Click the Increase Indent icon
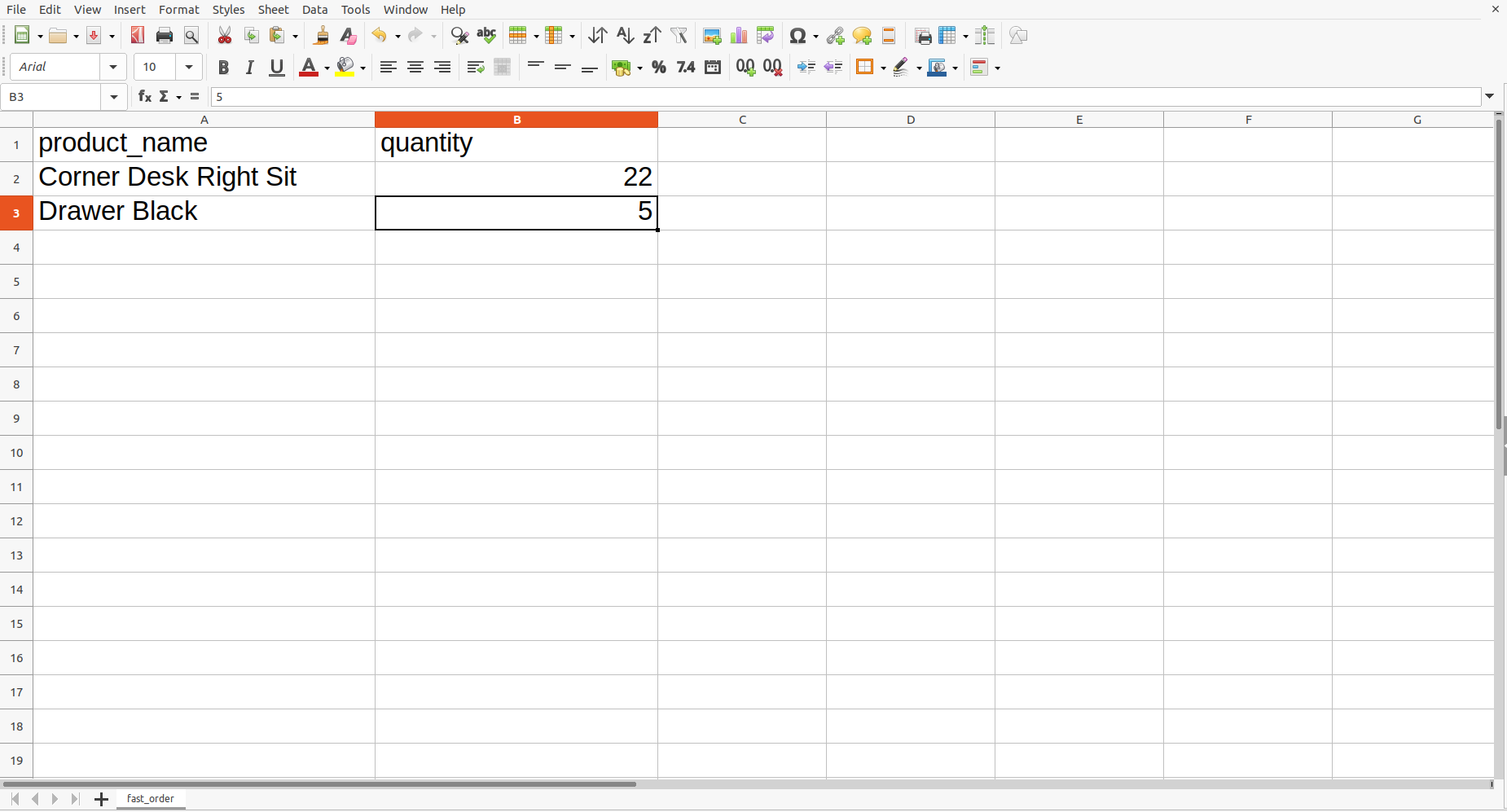Image resolution: width=1507 pixels, height=812 pixels. pos(806,68)
